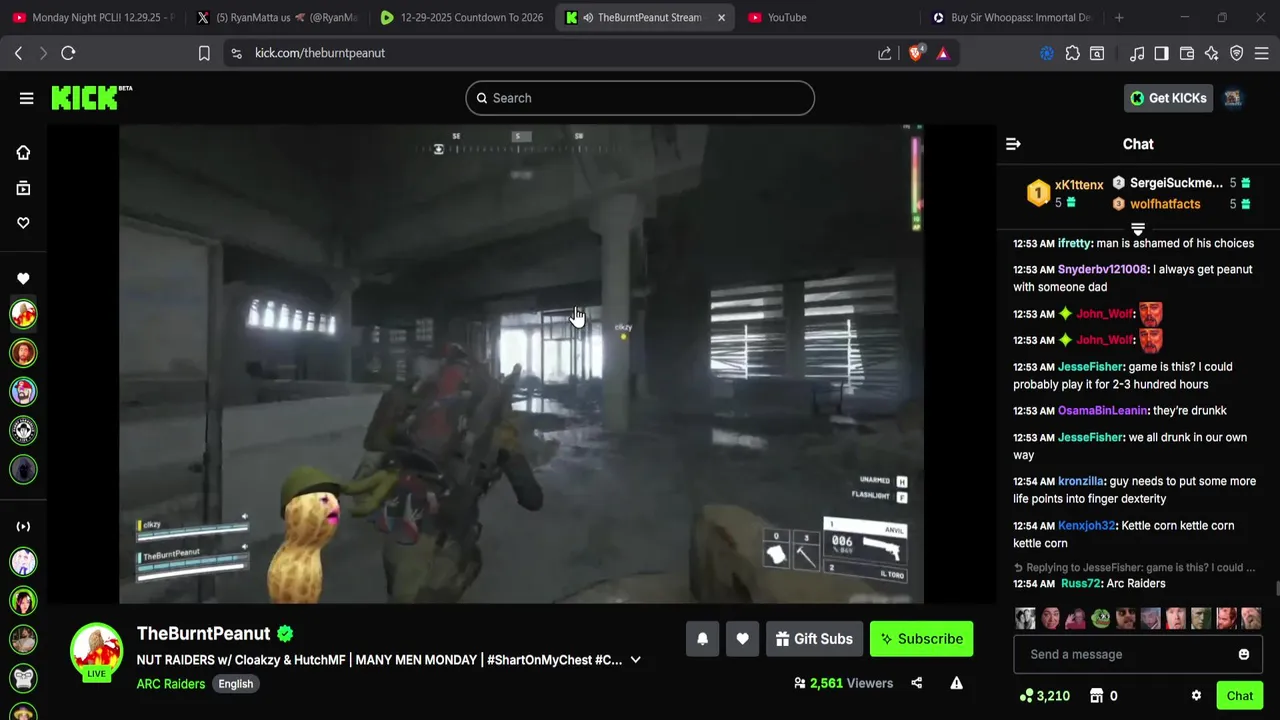The image size is (1280, 720).
Task: Switch to Buy Sir Whoopass tab
Action: tap(1012, 17)
